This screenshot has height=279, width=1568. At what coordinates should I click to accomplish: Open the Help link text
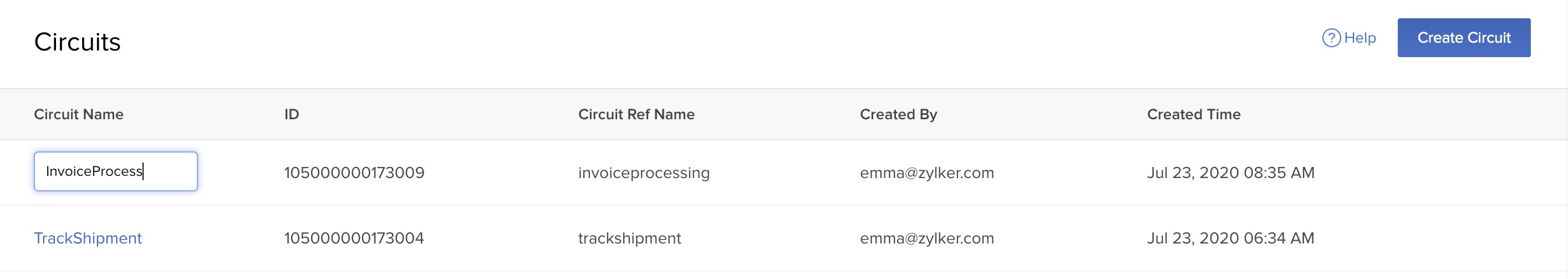pos(1360,38)
